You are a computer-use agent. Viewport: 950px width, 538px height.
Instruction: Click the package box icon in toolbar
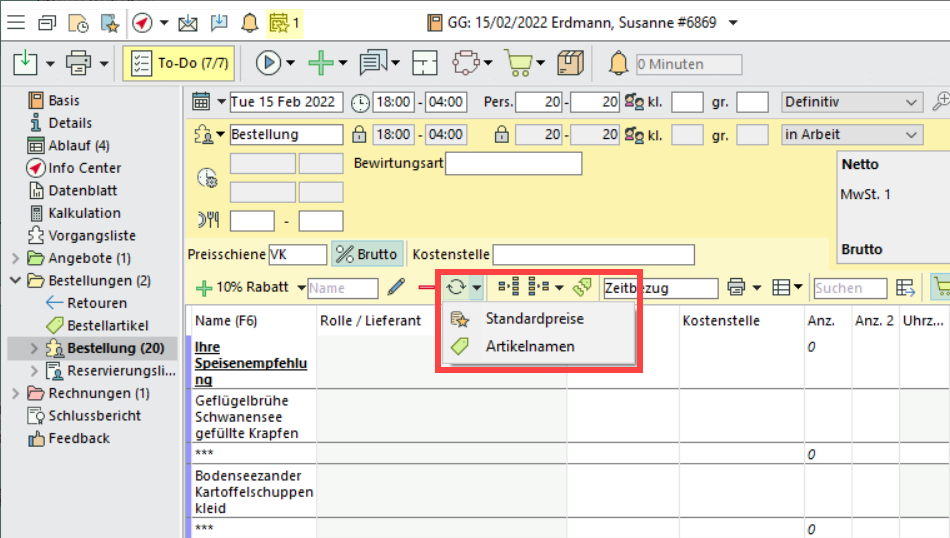(x=570, y=64)
